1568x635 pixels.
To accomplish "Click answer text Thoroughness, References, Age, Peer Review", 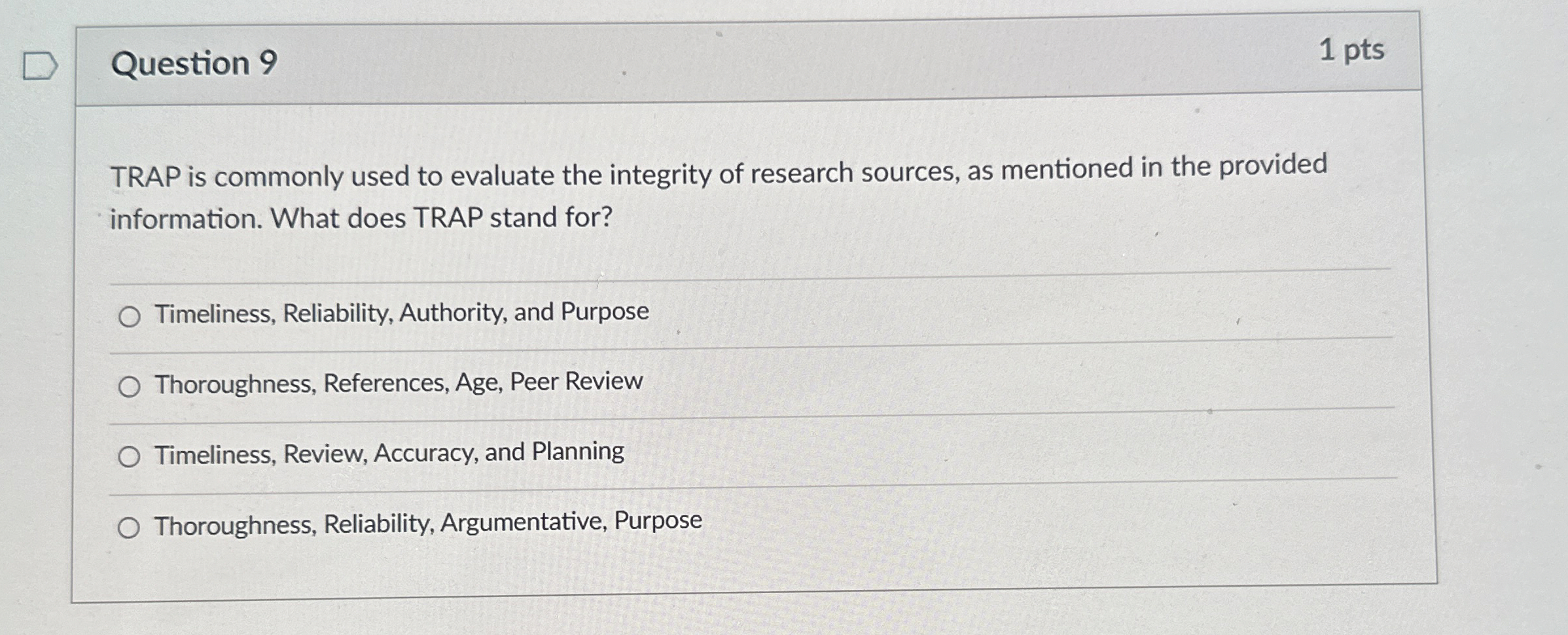I will pyautogui.click(x=398, y=383).
